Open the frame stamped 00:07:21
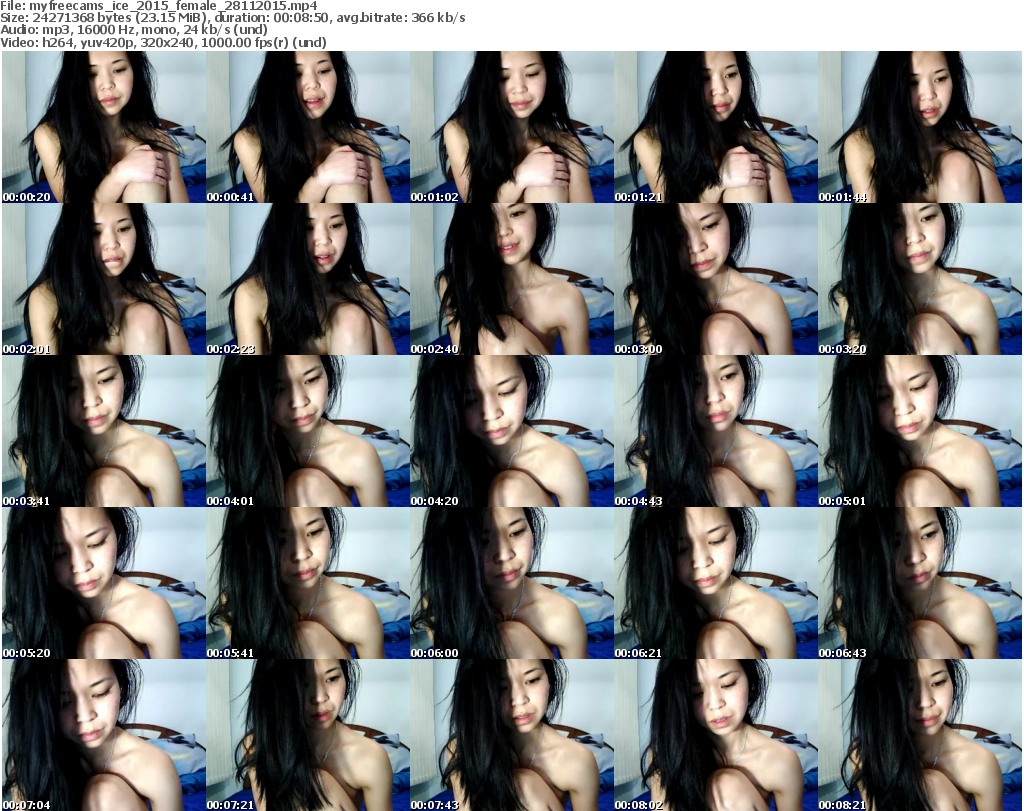1024x811 pixels. 308,735
